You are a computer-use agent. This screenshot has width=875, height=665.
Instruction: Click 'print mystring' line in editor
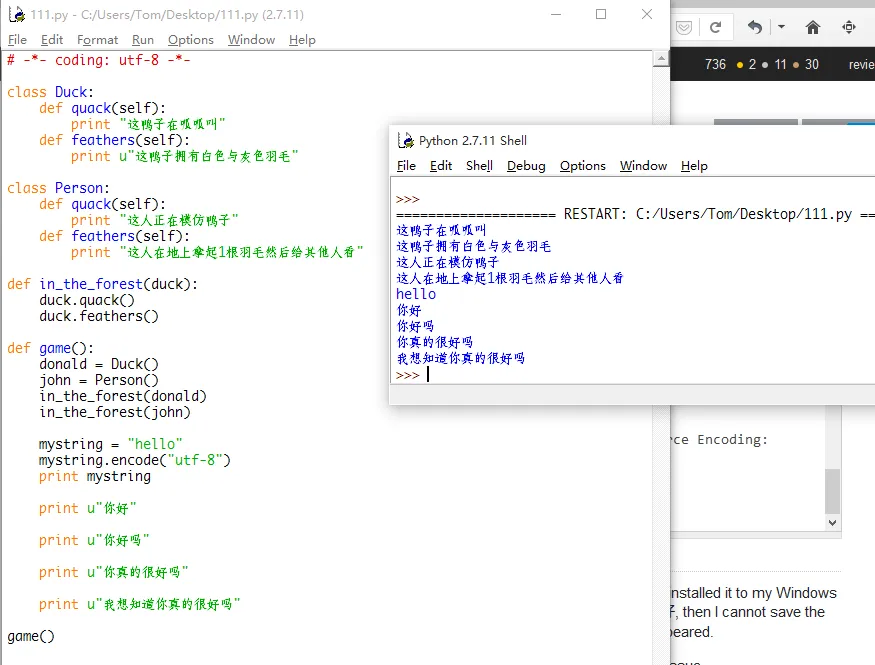click(95, 476)
